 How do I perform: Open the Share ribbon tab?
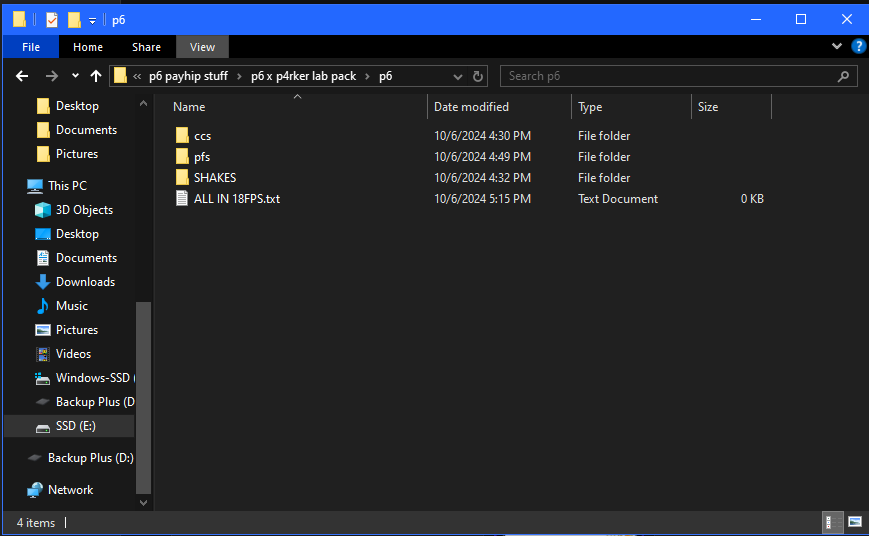point(146,47)
